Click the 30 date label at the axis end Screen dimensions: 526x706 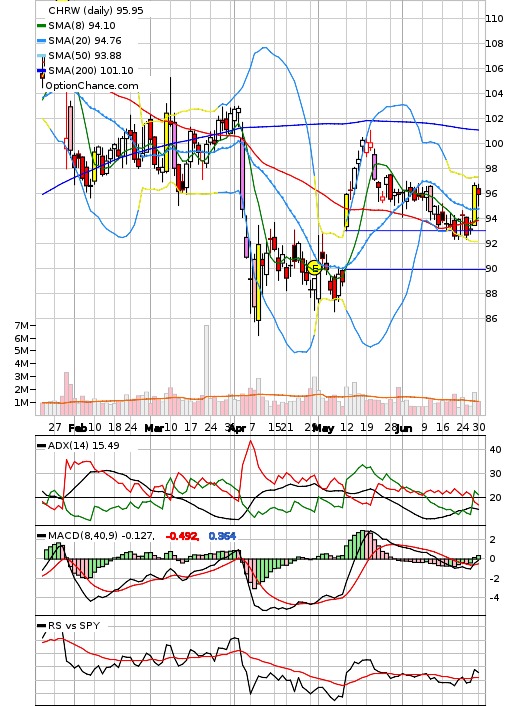(x=479, y=427)
